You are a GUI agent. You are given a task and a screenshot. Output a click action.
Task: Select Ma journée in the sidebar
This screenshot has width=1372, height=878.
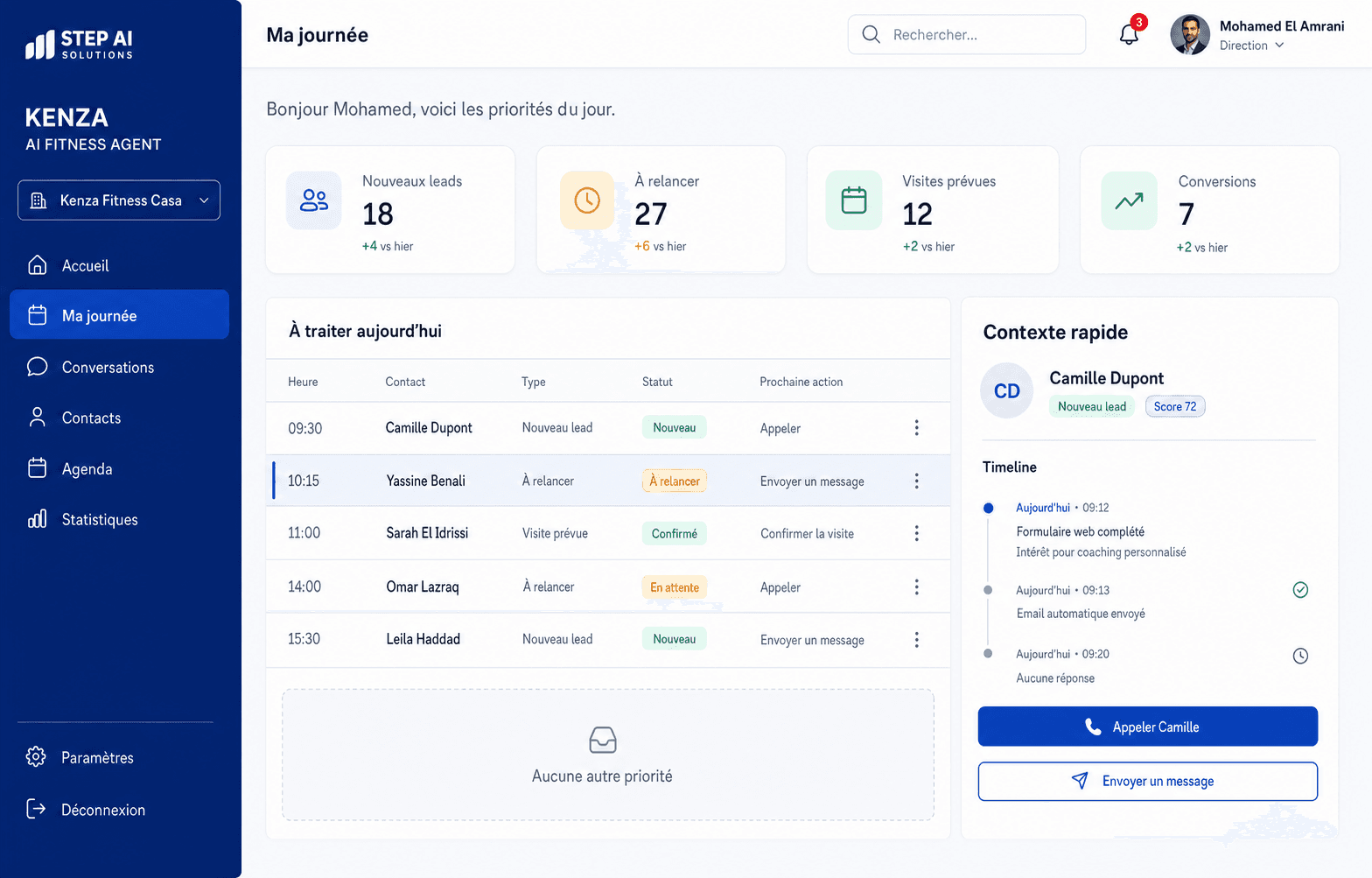(119, 315)
